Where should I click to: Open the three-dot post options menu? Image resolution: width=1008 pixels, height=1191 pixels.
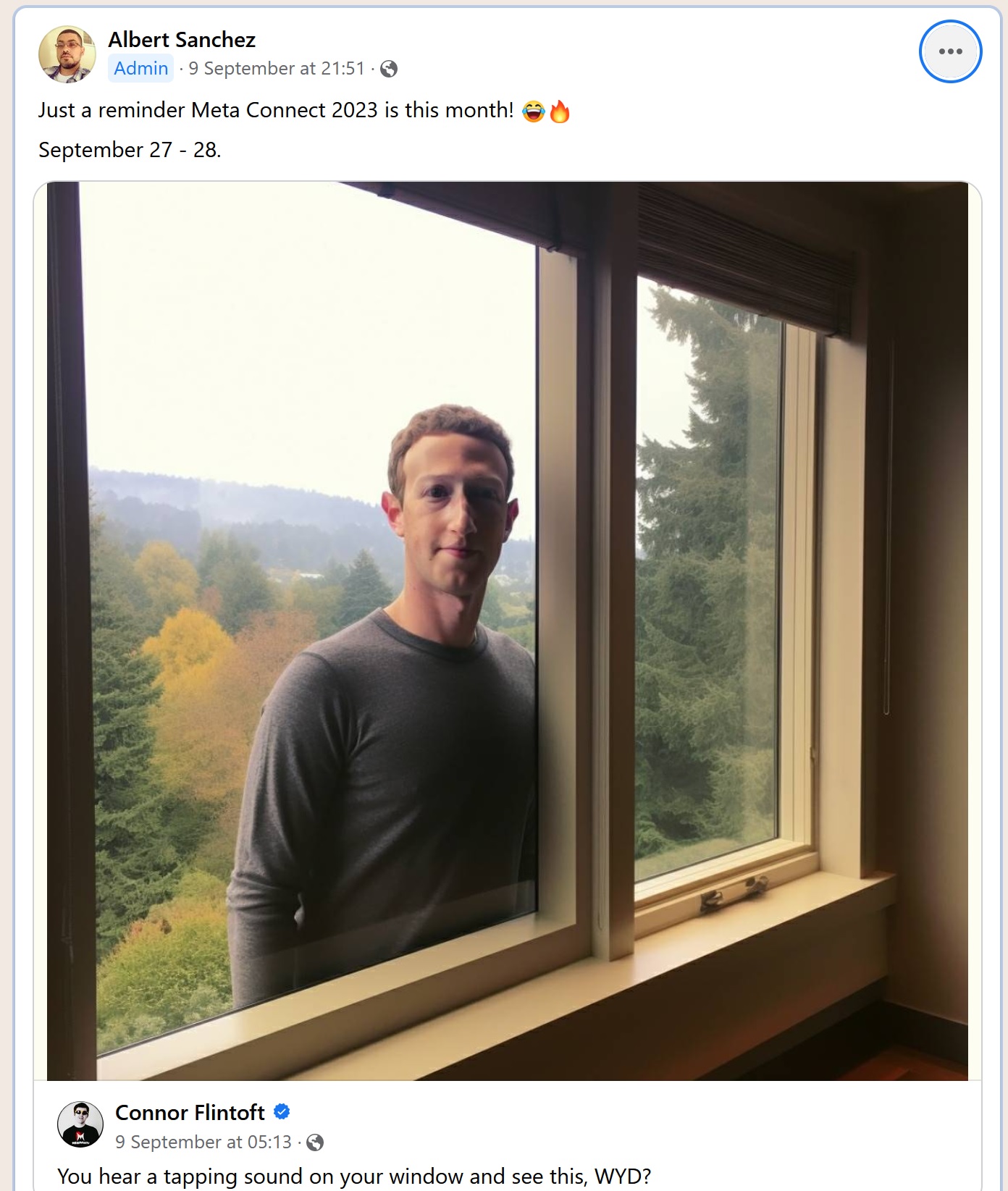point(950,51)
